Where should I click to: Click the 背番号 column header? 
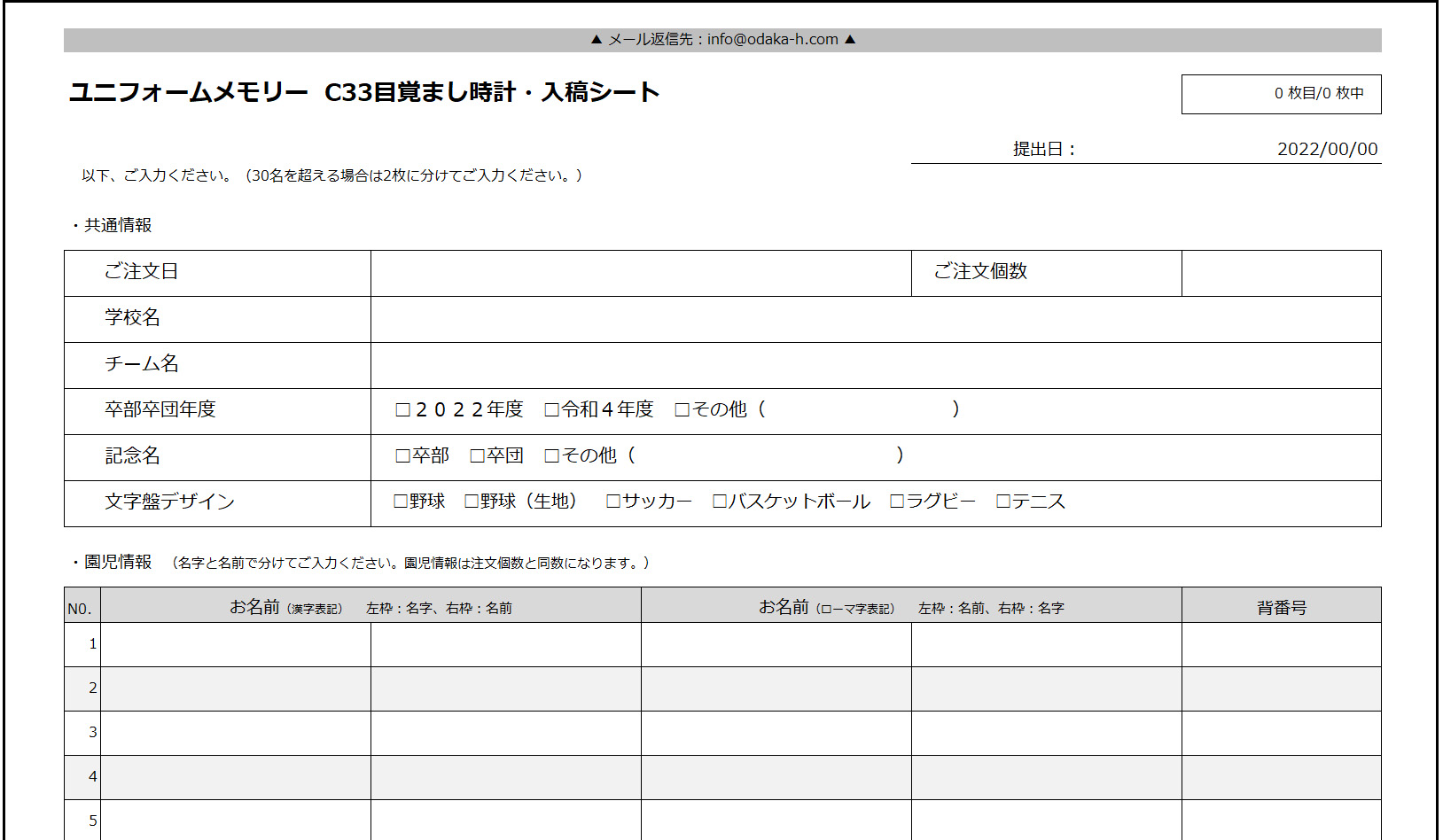pos(1281,605)
